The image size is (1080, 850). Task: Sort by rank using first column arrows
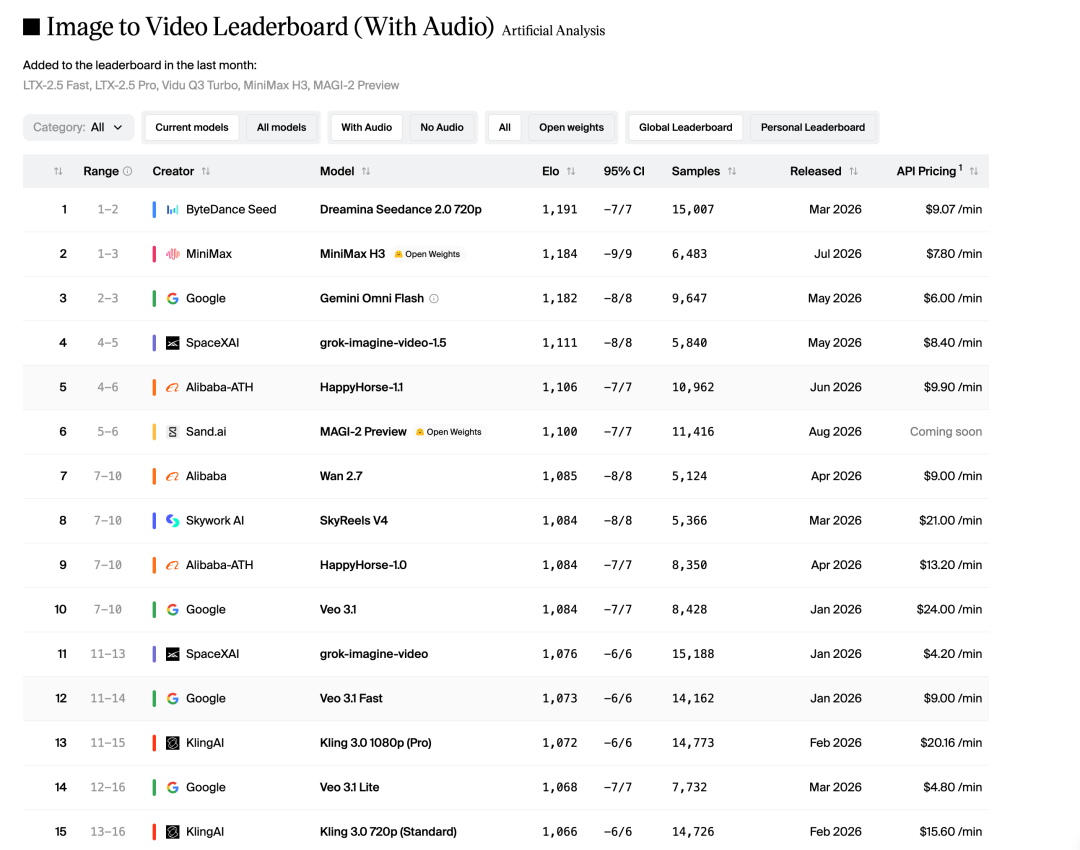click(58, 172)
